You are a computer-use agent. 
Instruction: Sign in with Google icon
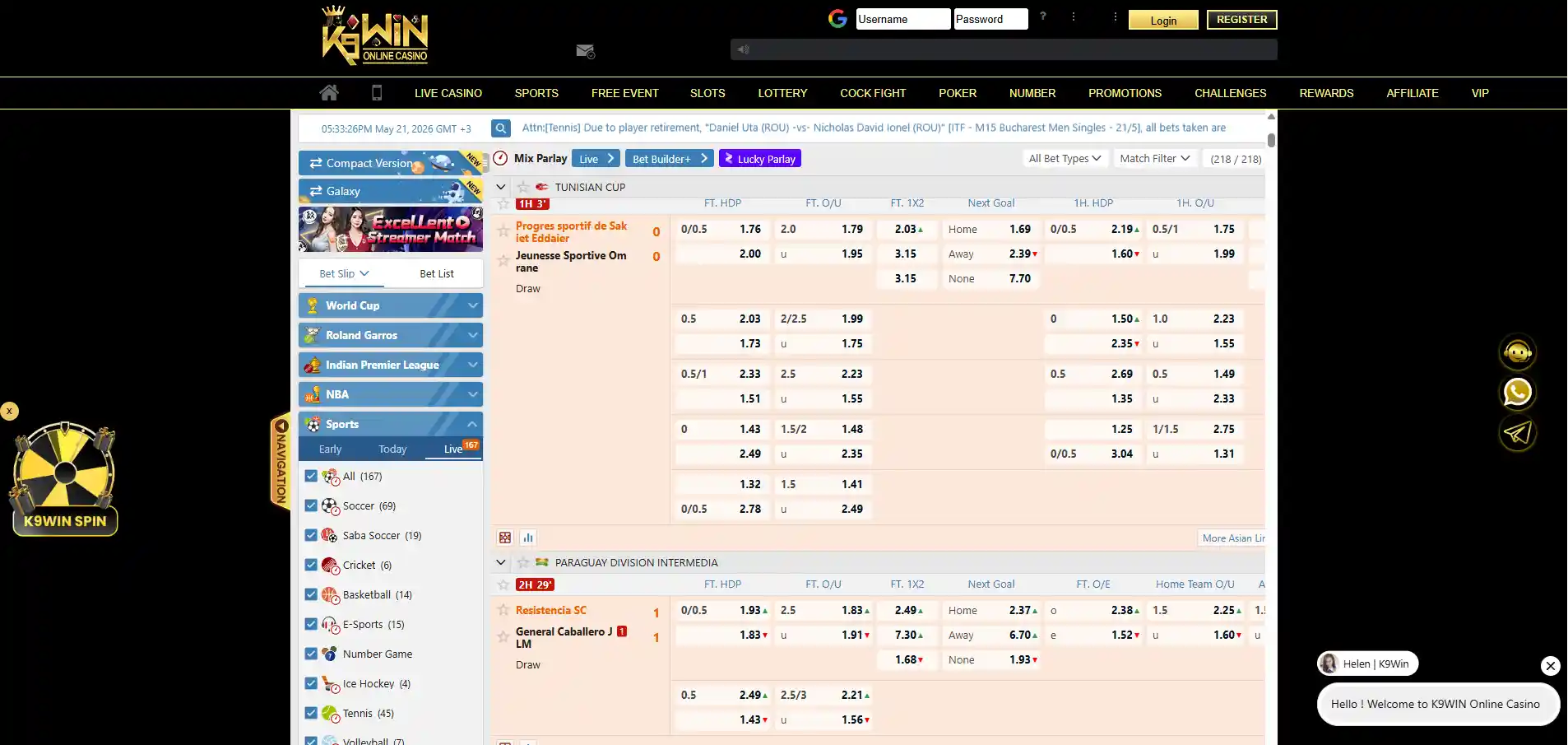point(837,19)
